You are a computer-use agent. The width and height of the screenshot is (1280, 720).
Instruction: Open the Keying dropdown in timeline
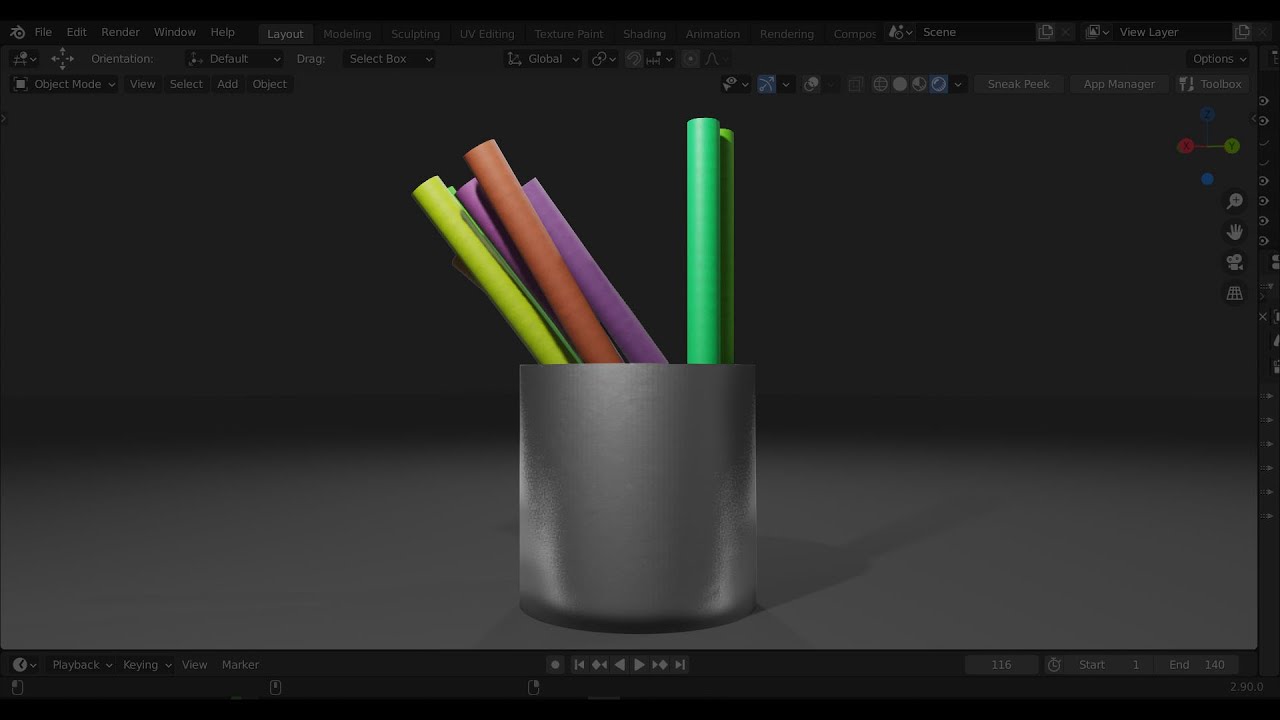pos(147,664)
